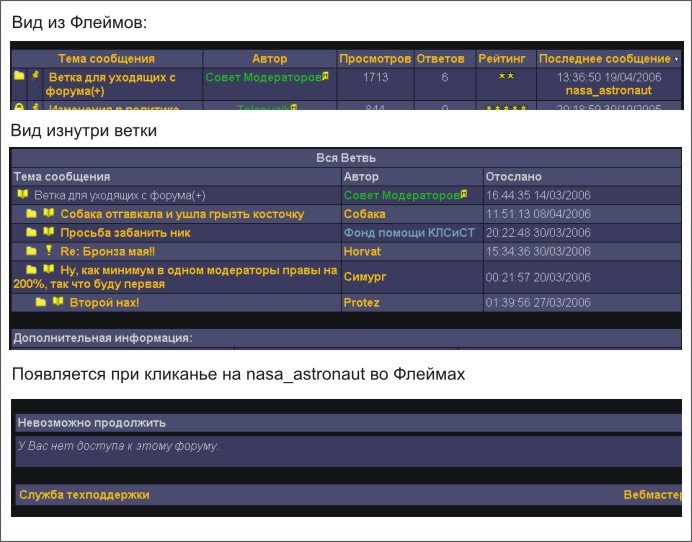Click moderator badge next to green 'Совет Модераторов' in top table
The image size is (692, 542).
322,76
